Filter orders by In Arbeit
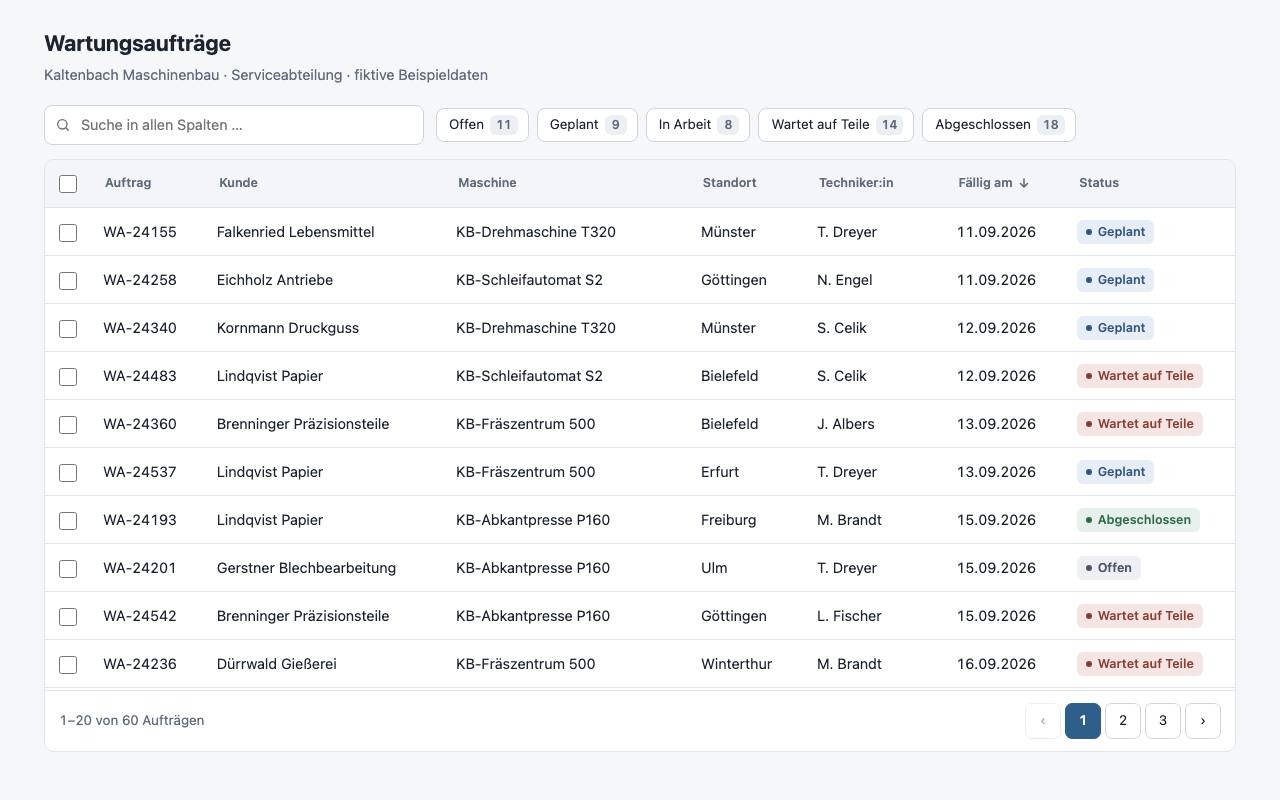The image size is (1280, 800). (698, 125)
